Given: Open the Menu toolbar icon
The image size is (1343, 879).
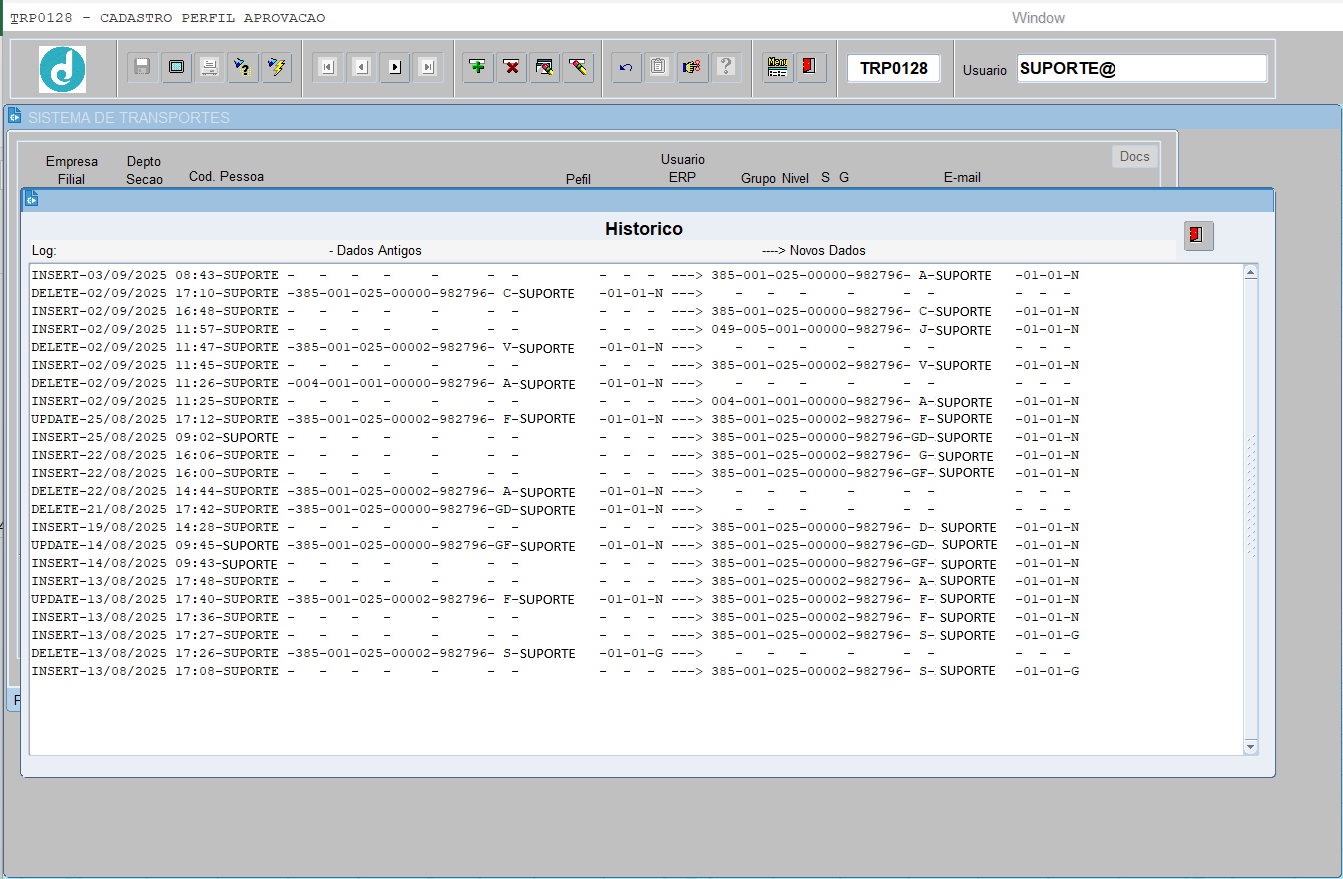Looking at the screenshot, I should point(777,67).
